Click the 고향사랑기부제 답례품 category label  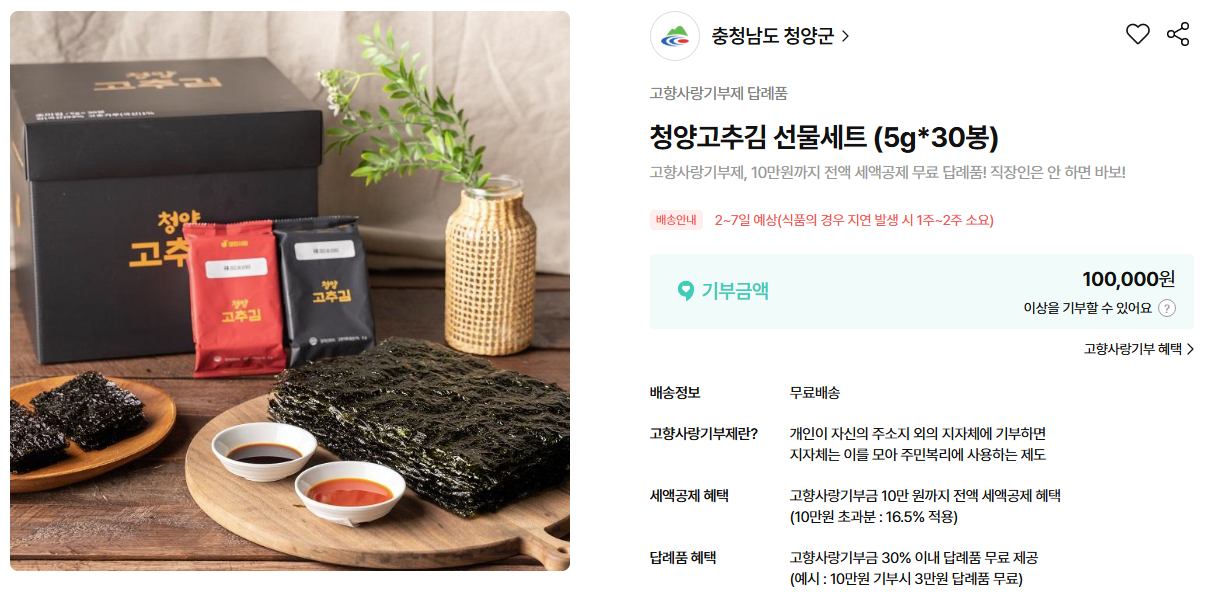(719, 93)
